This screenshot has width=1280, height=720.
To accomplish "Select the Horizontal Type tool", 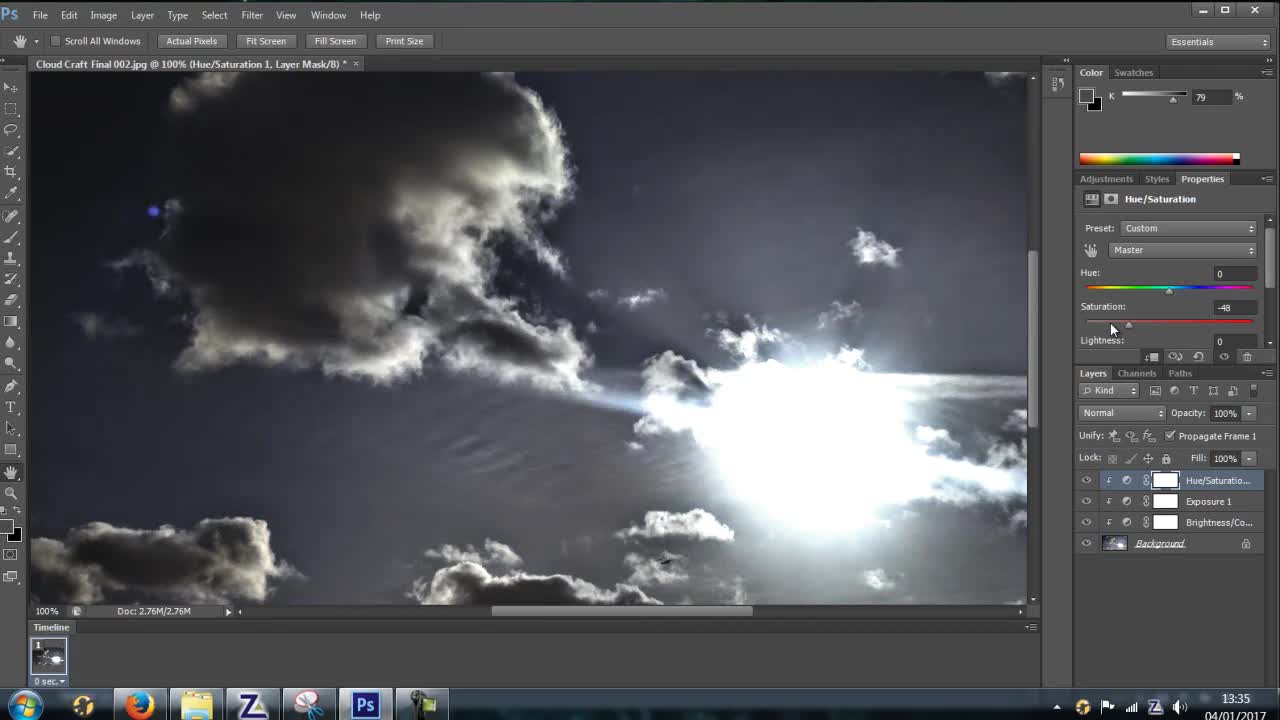I will 11,407.
